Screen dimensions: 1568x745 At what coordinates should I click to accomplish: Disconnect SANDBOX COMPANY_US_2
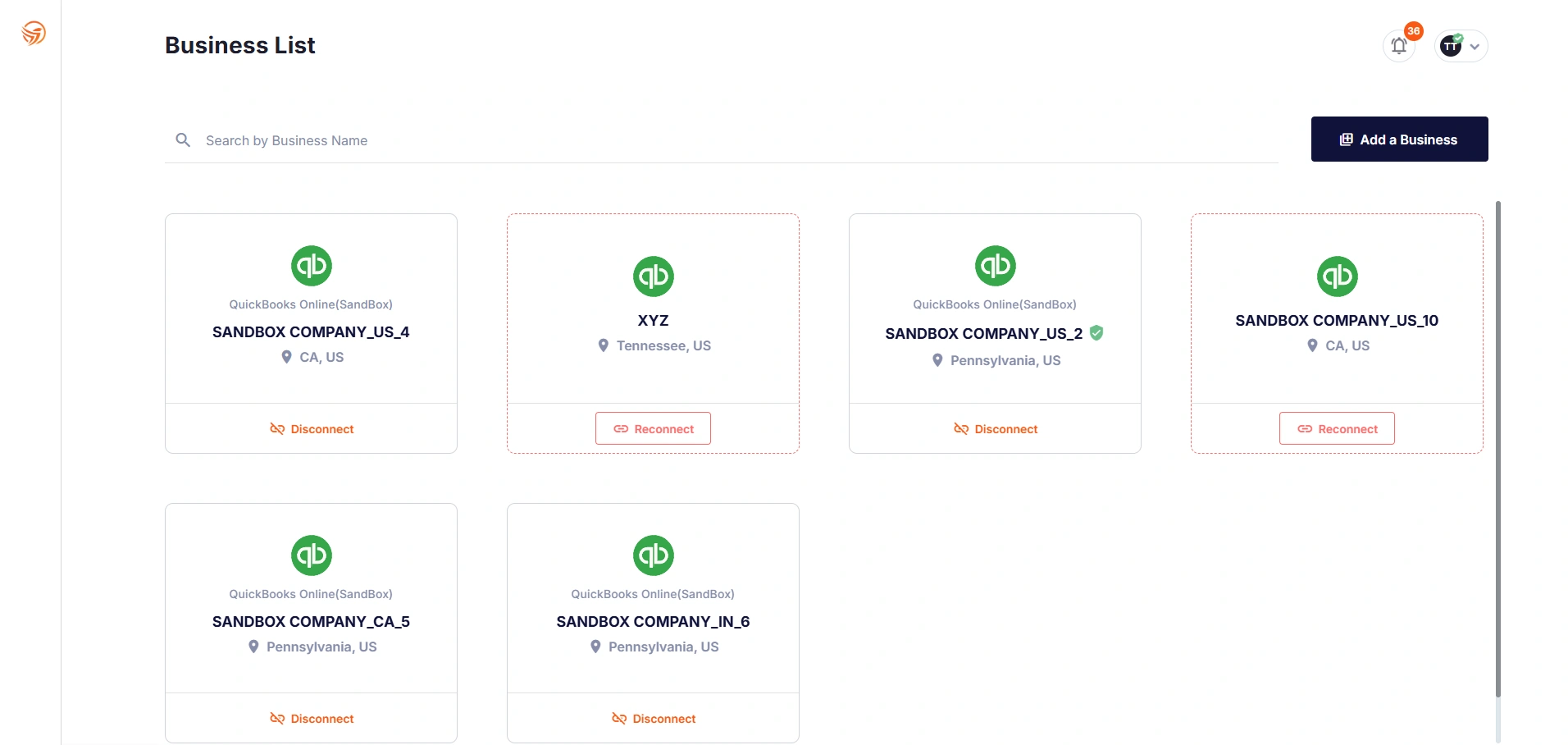pos(996,429)
